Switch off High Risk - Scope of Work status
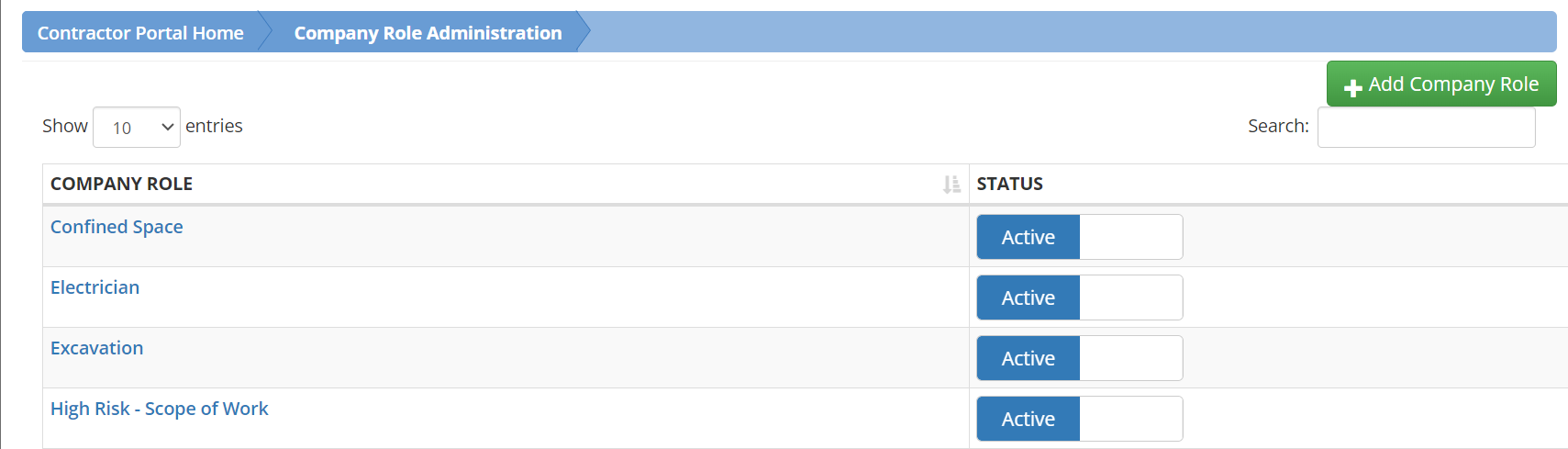Viewport: 1568px width, 449px height. [1080, 419]
